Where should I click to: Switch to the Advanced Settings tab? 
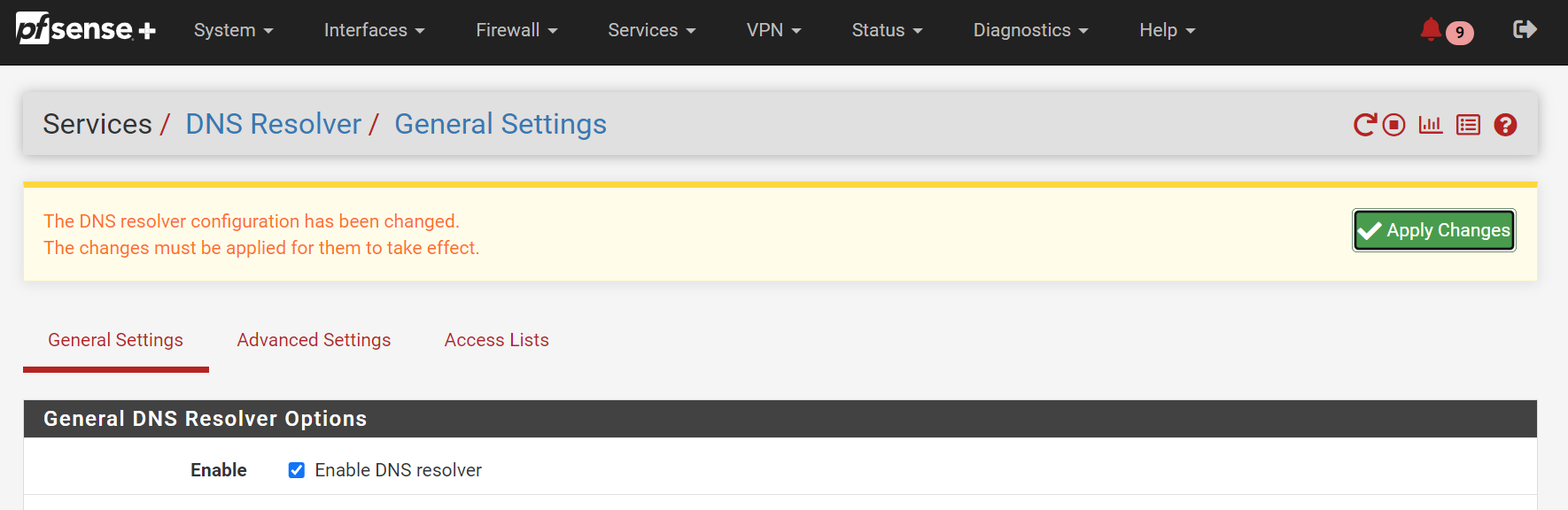tap(314, 340)
